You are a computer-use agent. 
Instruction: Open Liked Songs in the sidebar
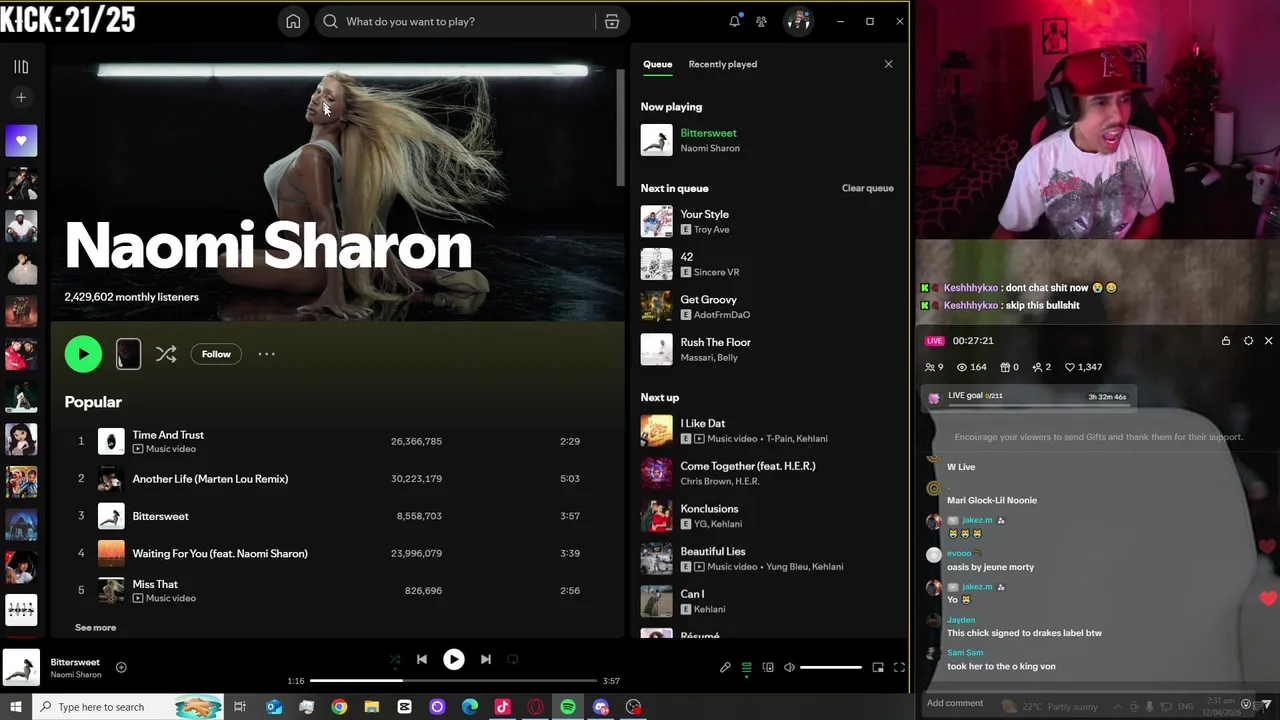[x=21, y=141]
